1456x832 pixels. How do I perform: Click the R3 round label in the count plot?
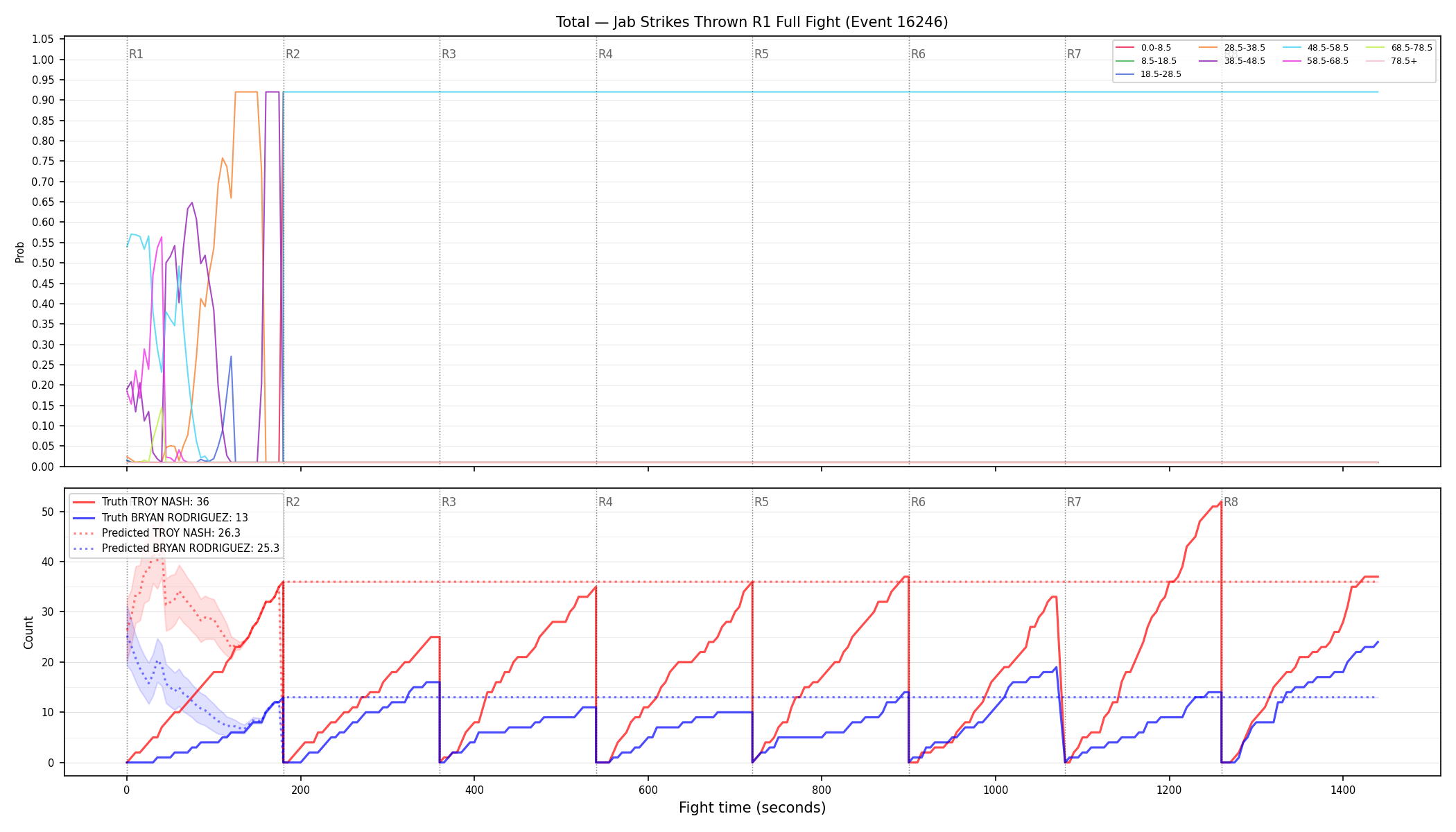click(x=449, y=502)
